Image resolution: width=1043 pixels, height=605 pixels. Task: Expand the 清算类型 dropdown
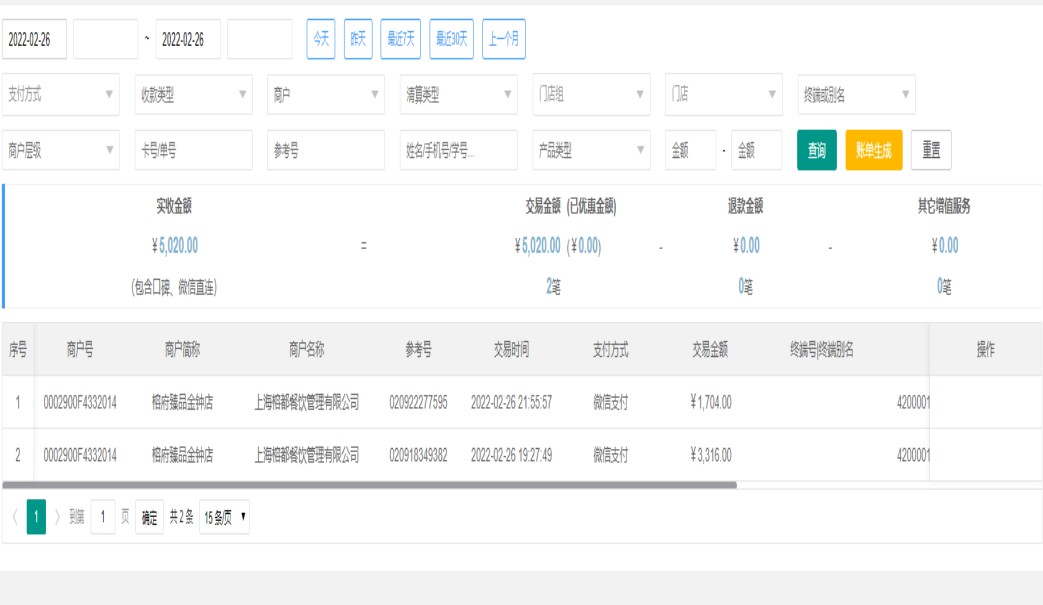click(x=459, y=95)
